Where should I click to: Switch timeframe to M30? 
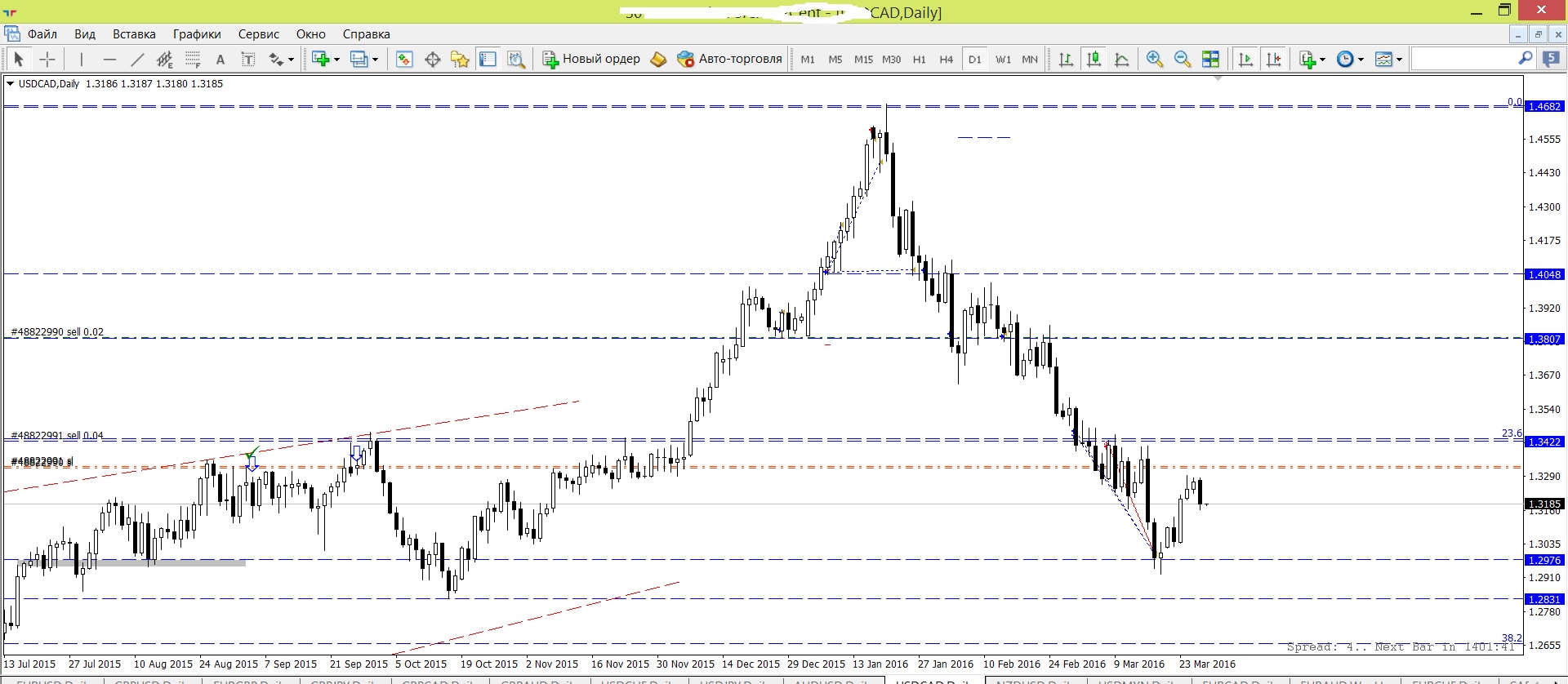pos(891,59)
